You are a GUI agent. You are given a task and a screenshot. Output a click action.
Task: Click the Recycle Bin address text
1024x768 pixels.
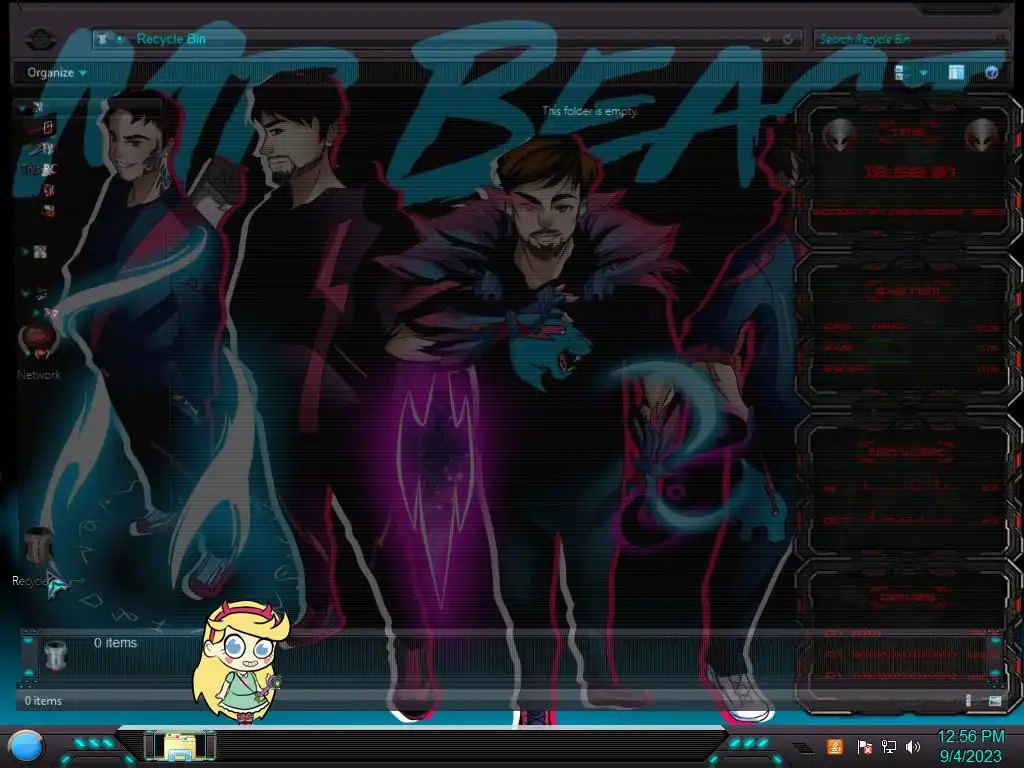[171, 39]
